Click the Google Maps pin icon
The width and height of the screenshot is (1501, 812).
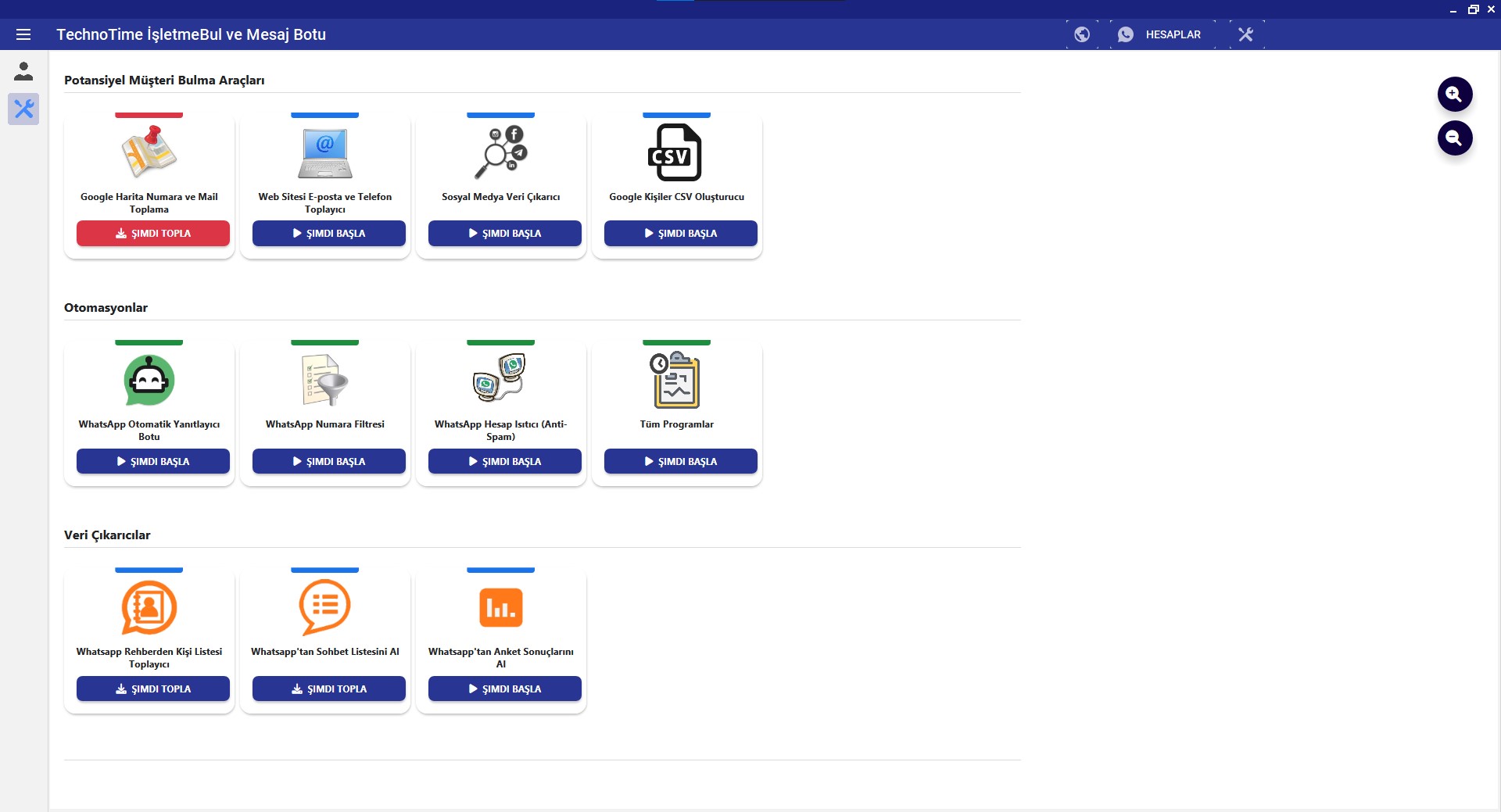point(149,152)
